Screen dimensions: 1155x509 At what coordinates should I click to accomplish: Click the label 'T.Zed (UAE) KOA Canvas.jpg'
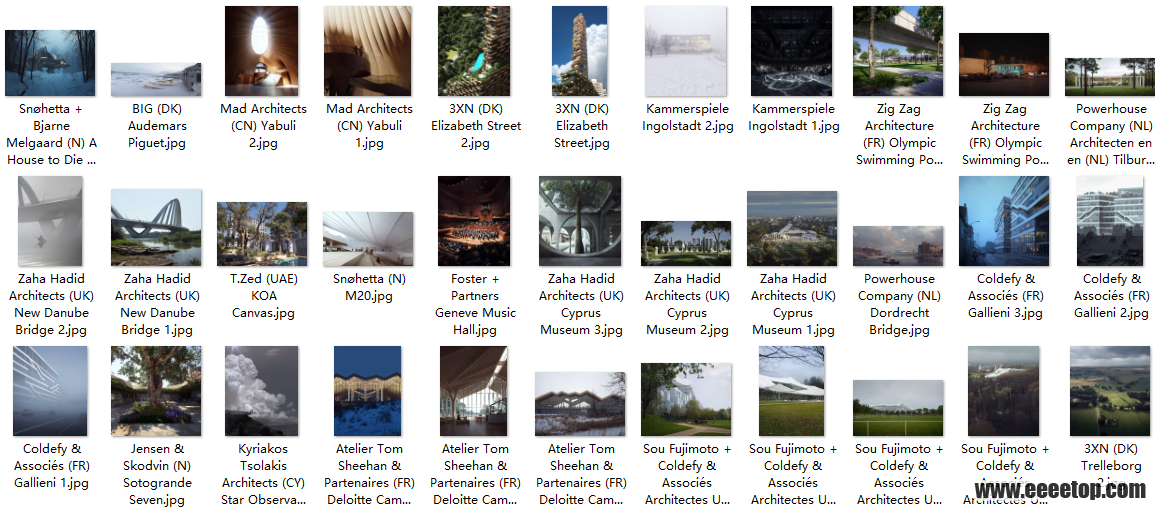(x=262, y=295)
